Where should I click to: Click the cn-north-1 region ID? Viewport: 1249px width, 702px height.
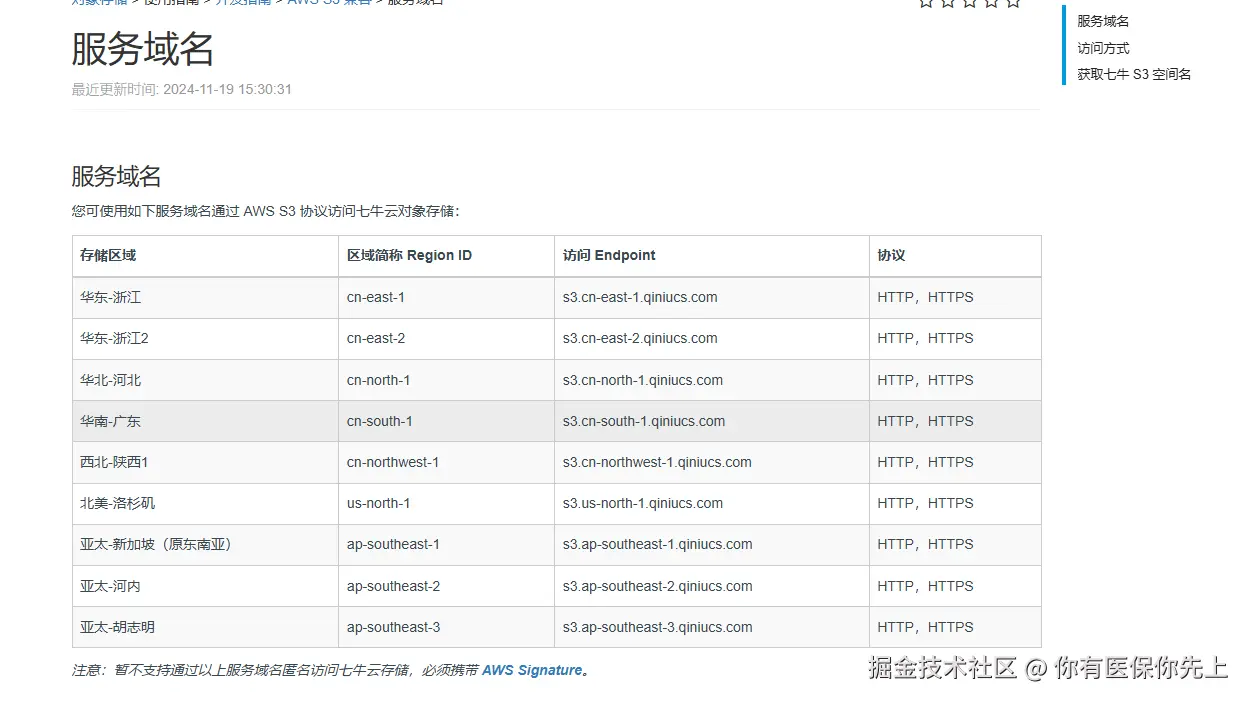tap(379, 380)
